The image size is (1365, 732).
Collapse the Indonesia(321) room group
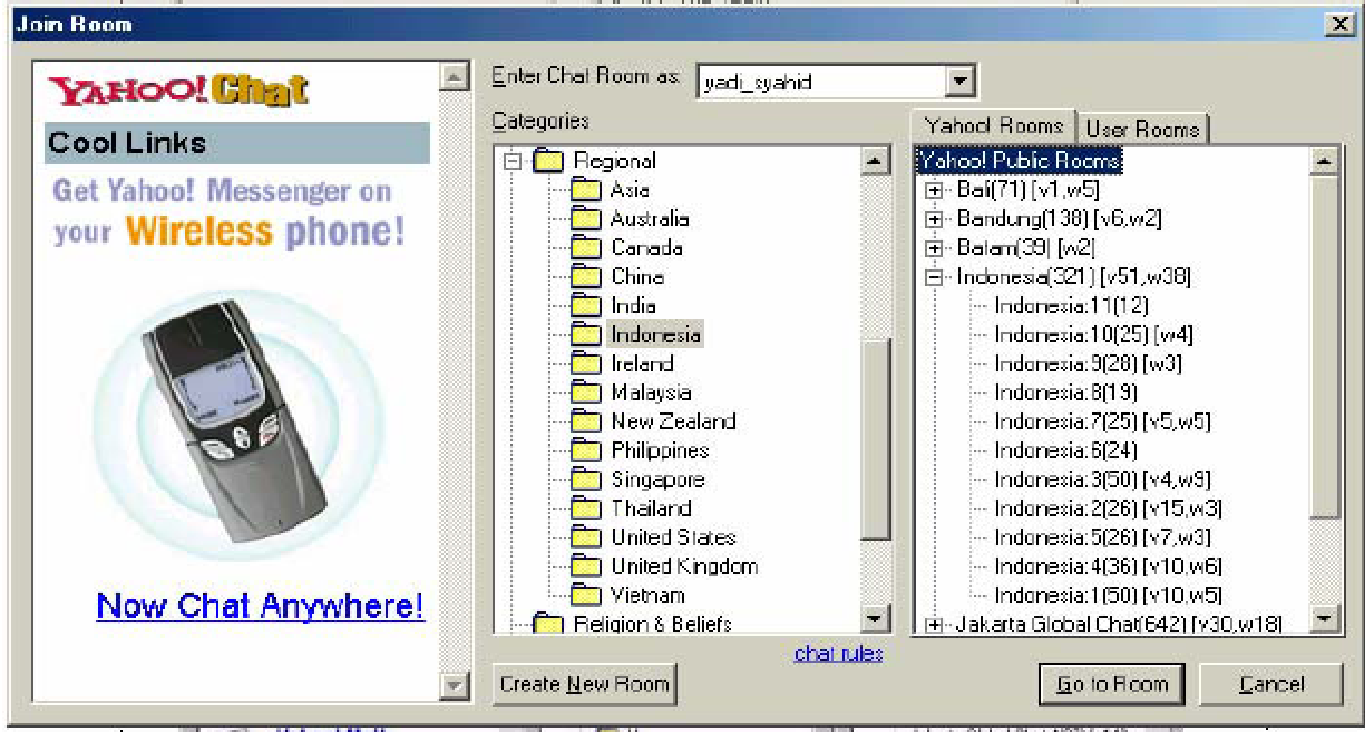tap(935, 277)
